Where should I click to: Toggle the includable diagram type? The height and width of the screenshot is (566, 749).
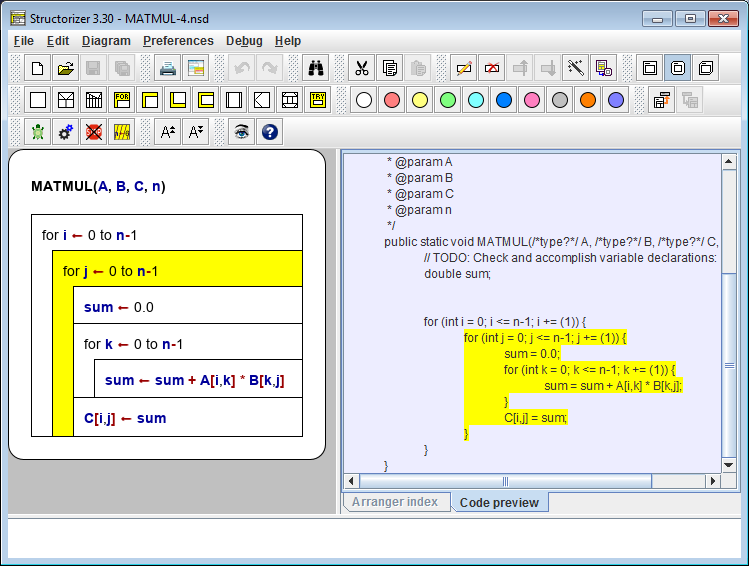click(706, 68)
